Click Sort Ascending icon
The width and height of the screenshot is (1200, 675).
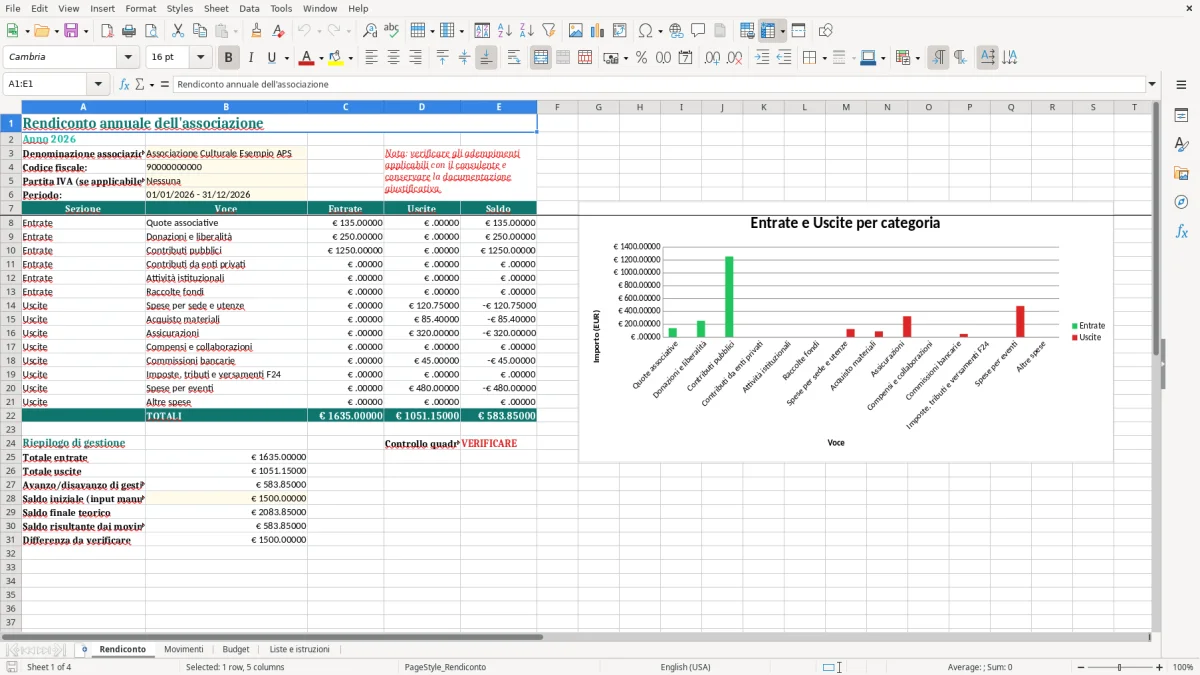tap(504, 31)
